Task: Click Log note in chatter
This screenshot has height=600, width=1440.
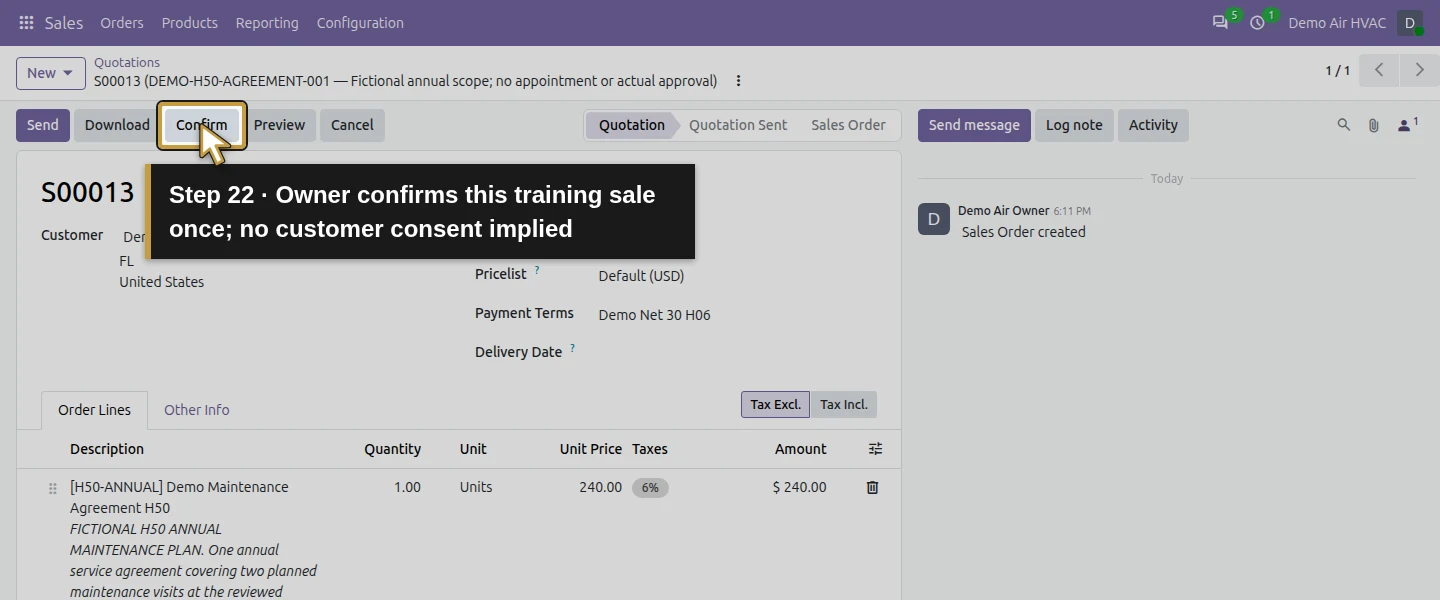Action: click(1074, 125)
